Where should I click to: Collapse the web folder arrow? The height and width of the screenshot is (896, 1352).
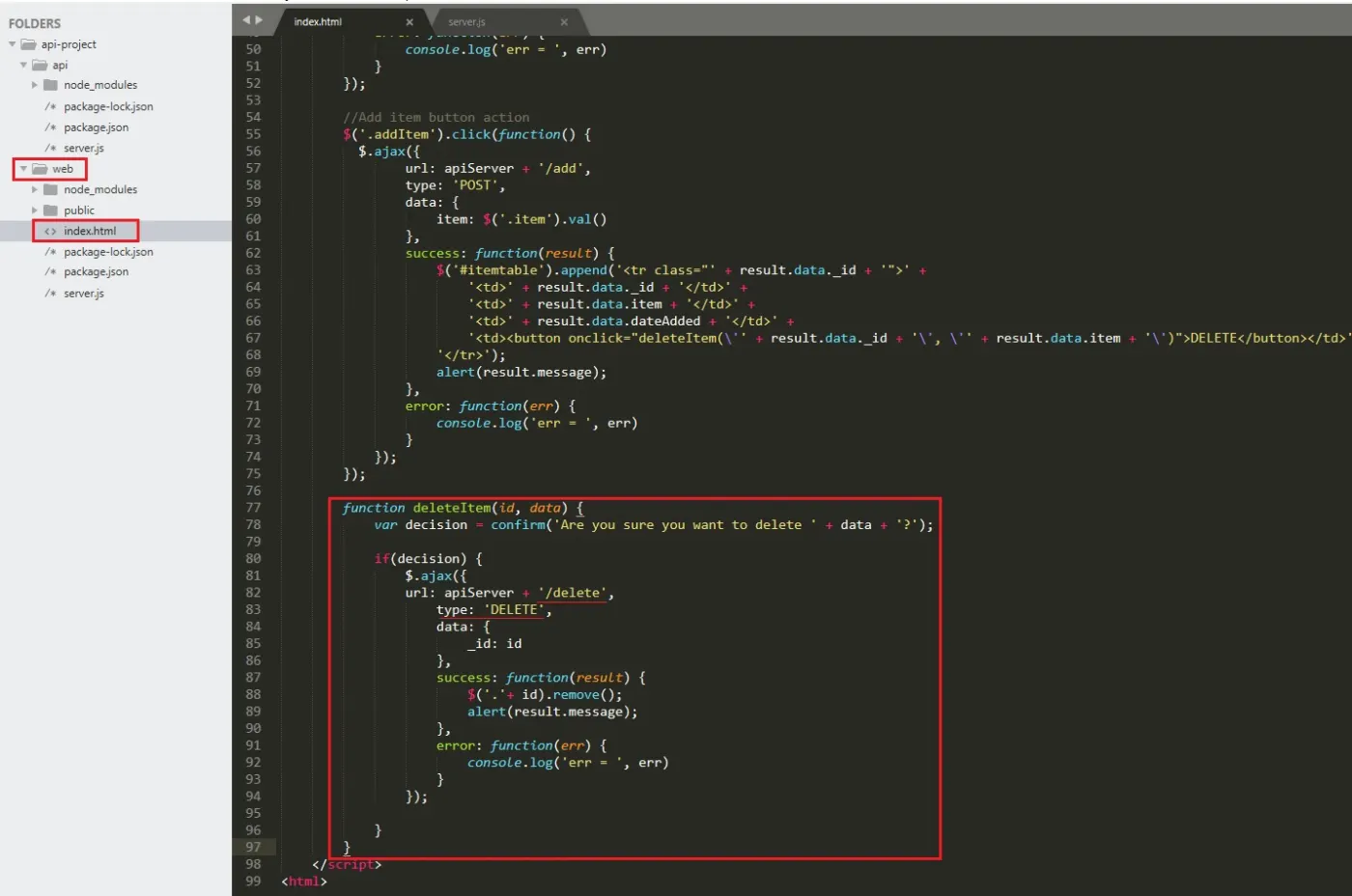pyautogui.click(x=23, y=169)
